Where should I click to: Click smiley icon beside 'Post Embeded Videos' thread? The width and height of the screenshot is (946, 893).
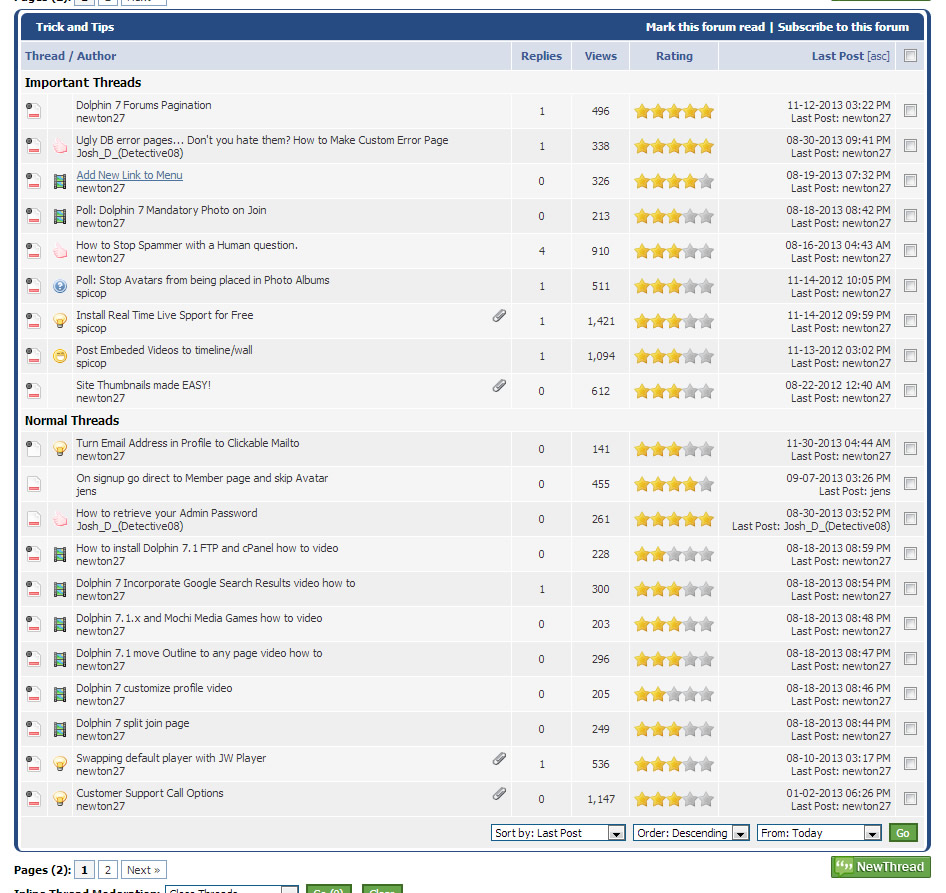60,356
